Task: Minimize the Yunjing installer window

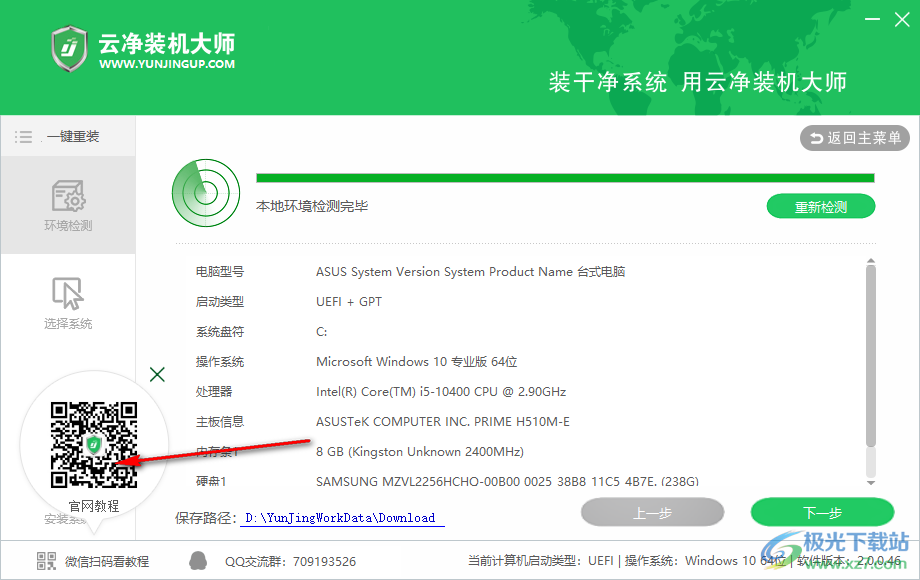Action: [872, 19]
